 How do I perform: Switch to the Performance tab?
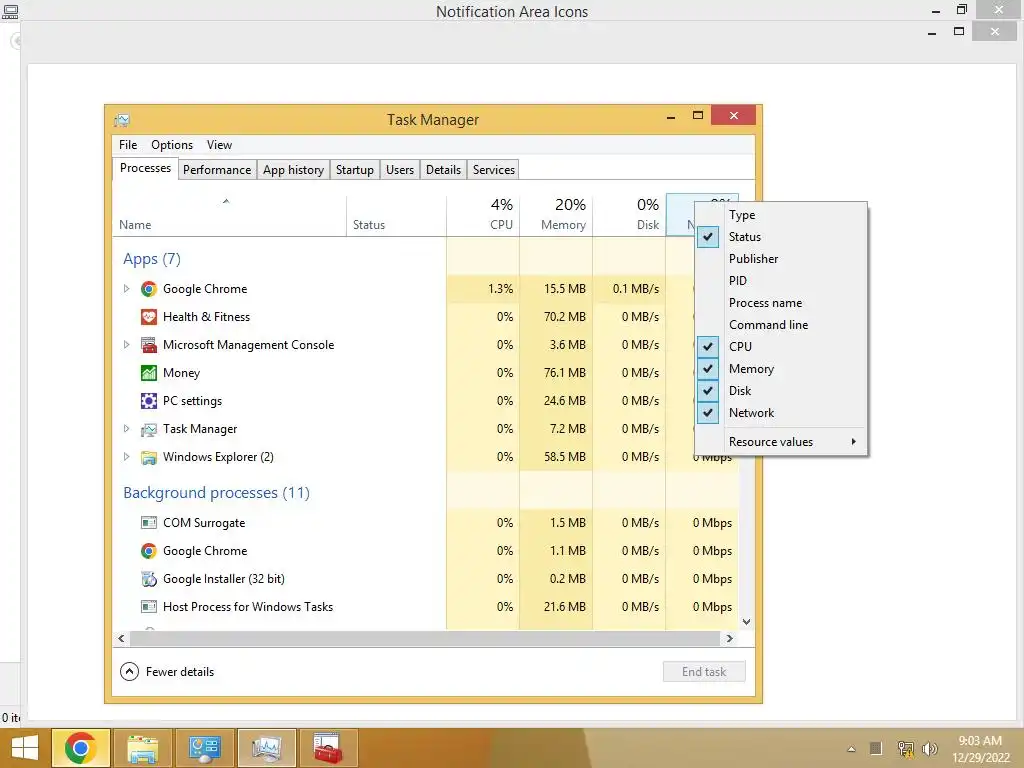click(217, 170)
